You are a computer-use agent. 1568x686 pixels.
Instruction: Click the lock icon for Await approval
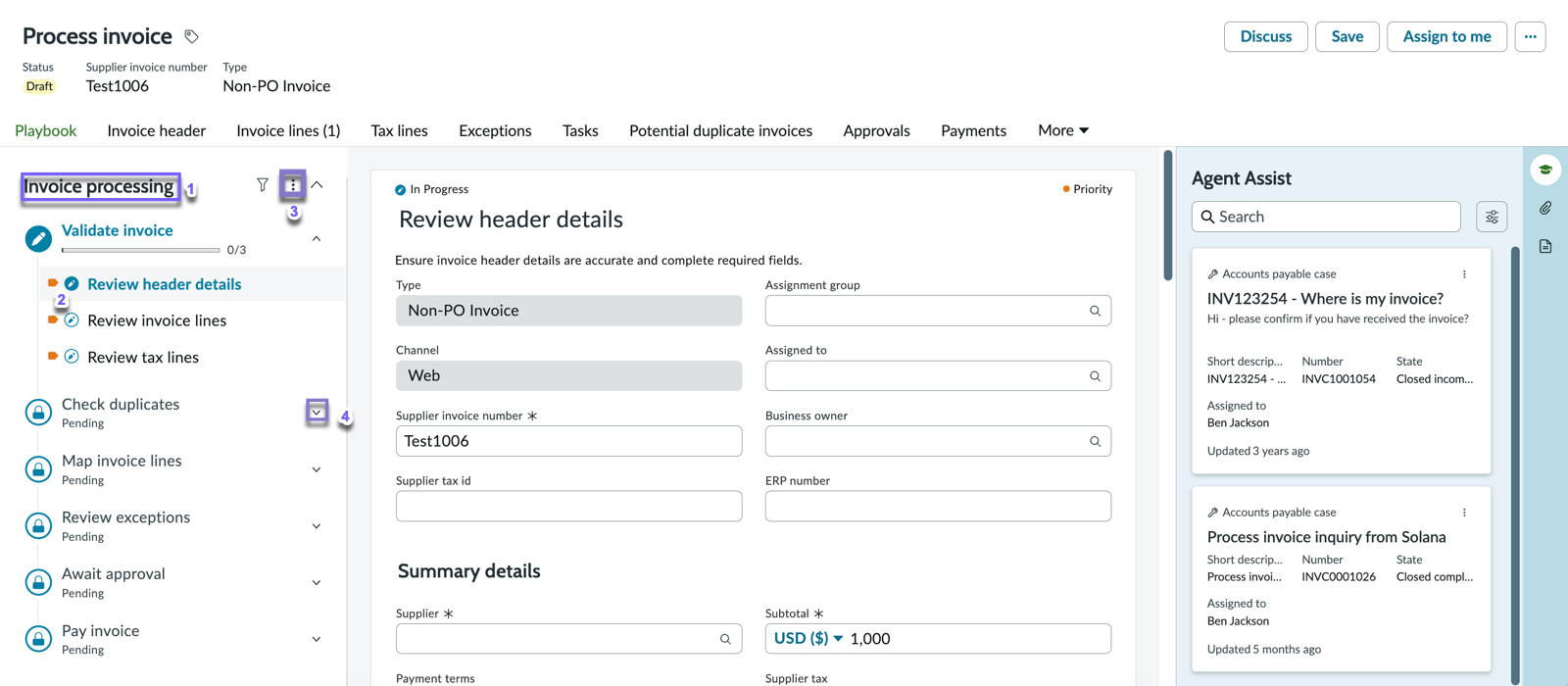38,582
